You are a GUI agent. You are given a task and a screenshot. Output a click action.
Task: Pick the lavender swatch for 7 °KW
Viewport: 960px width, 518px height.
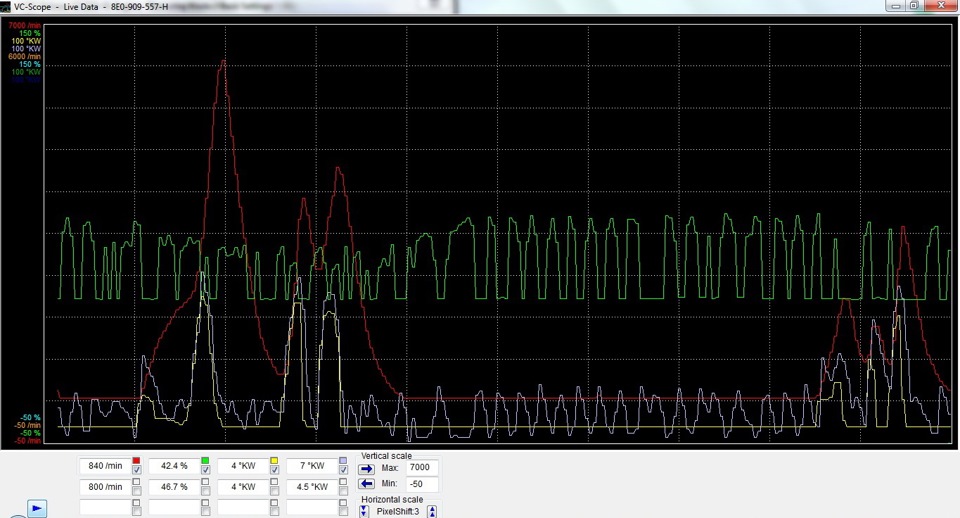(x=343, y=460)
